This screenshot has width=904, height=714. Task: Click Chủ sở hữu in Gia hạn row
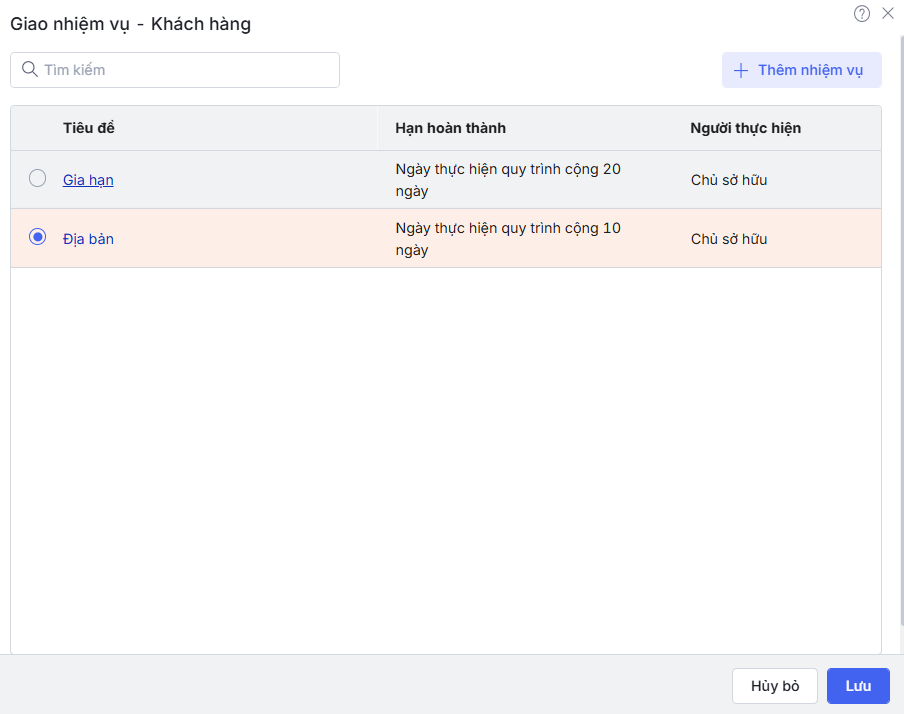[729, 180]
